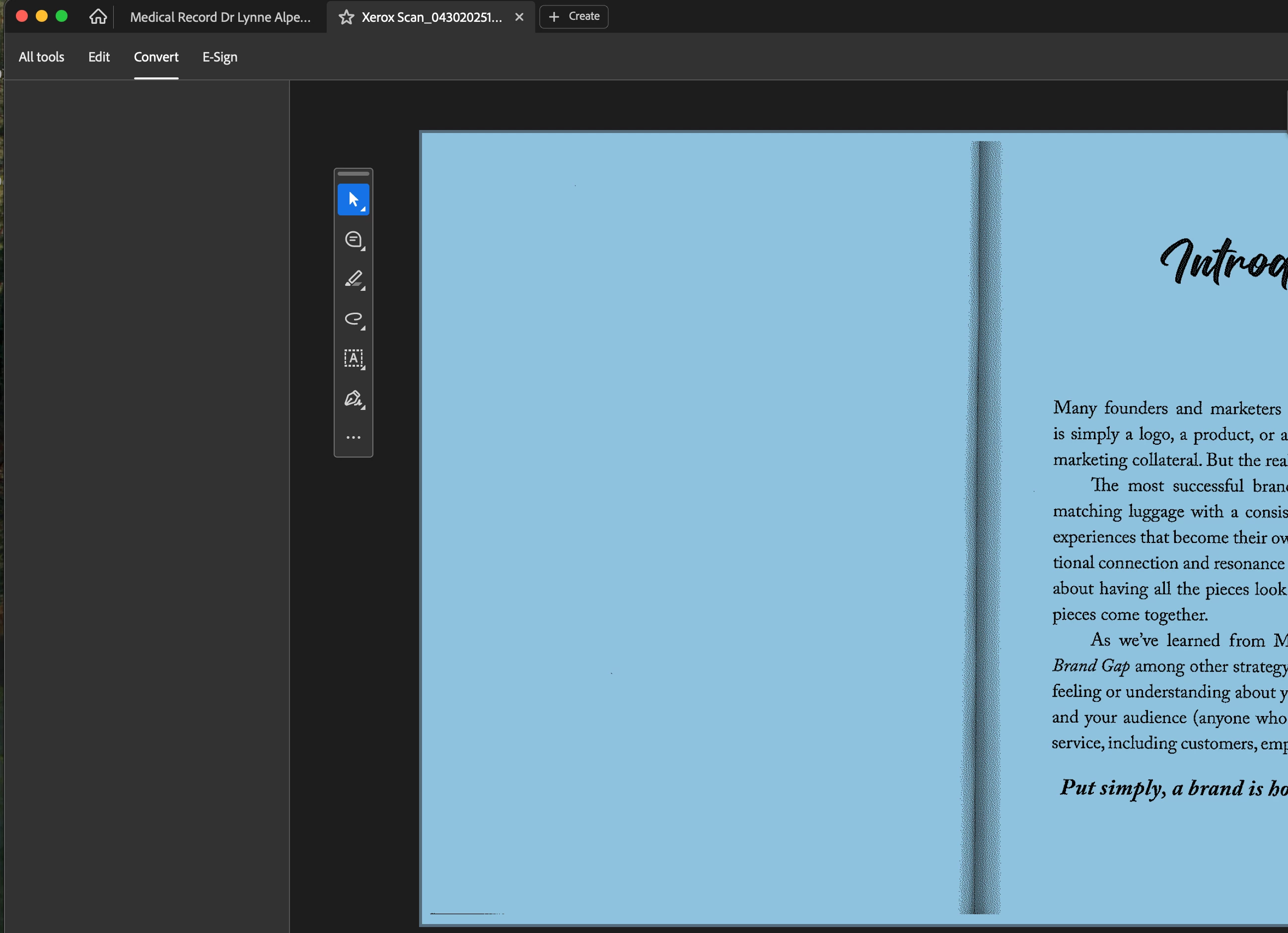Viewport: 1288px width, 933px height.
Task: Select the arrow selection tool
Action: coord(353,200)
